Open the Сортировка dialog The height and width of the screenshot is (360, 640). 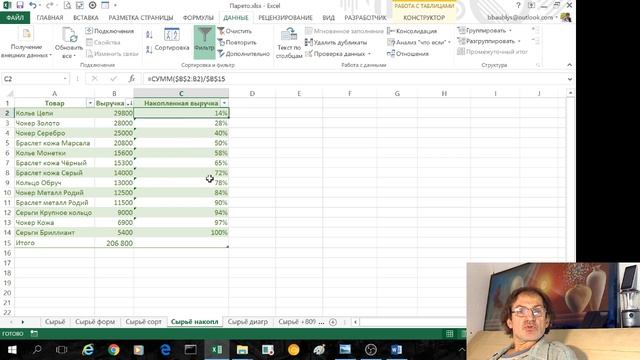[172, 40]
